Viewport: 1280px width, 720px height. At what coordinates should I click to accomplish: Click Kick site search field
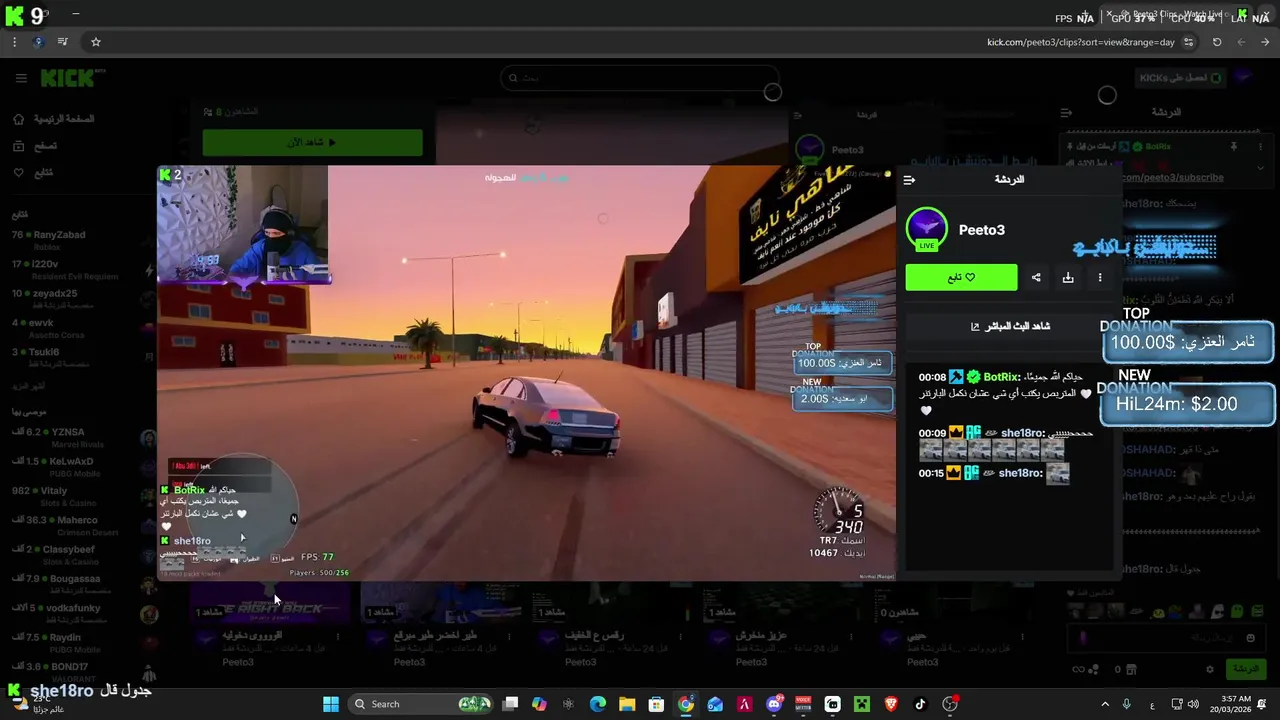click(x=640, y=78)
